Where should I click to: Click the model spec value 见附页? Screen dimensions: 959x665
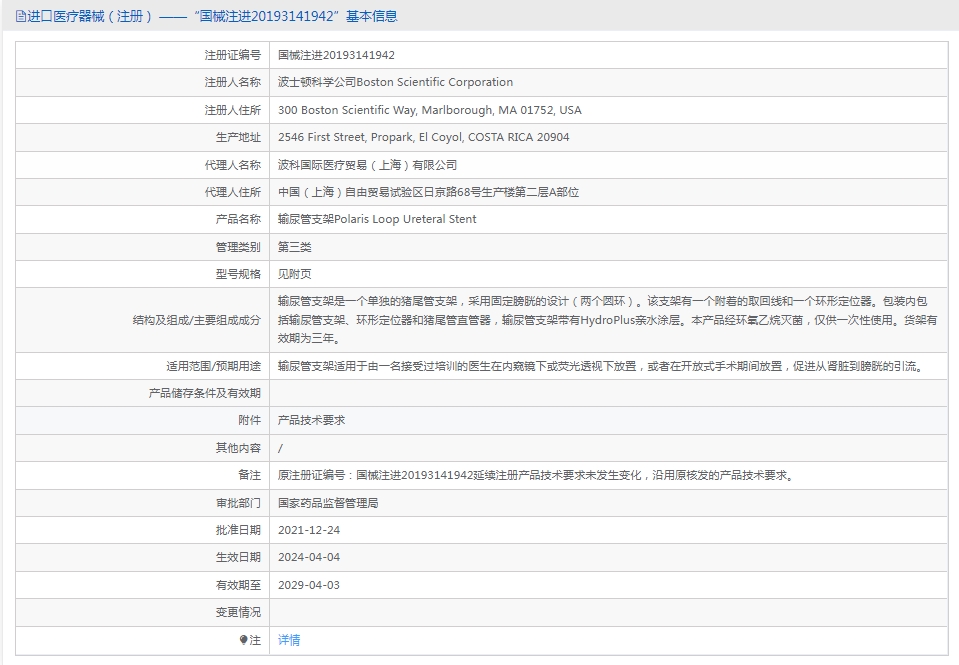point(295,274)
